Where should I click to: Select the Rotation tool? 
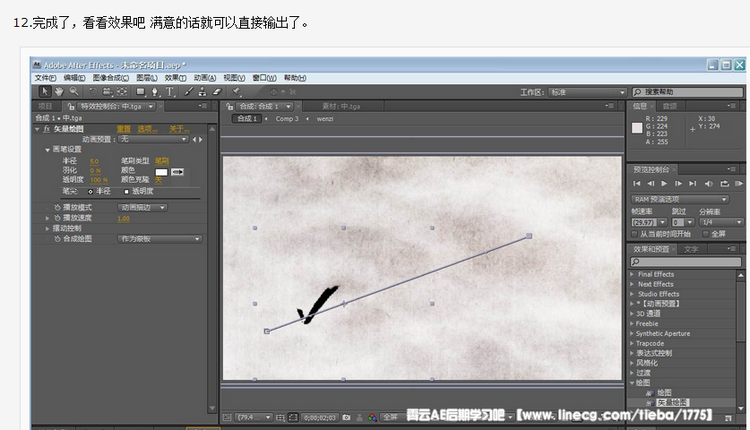click(x=93, y=91)
